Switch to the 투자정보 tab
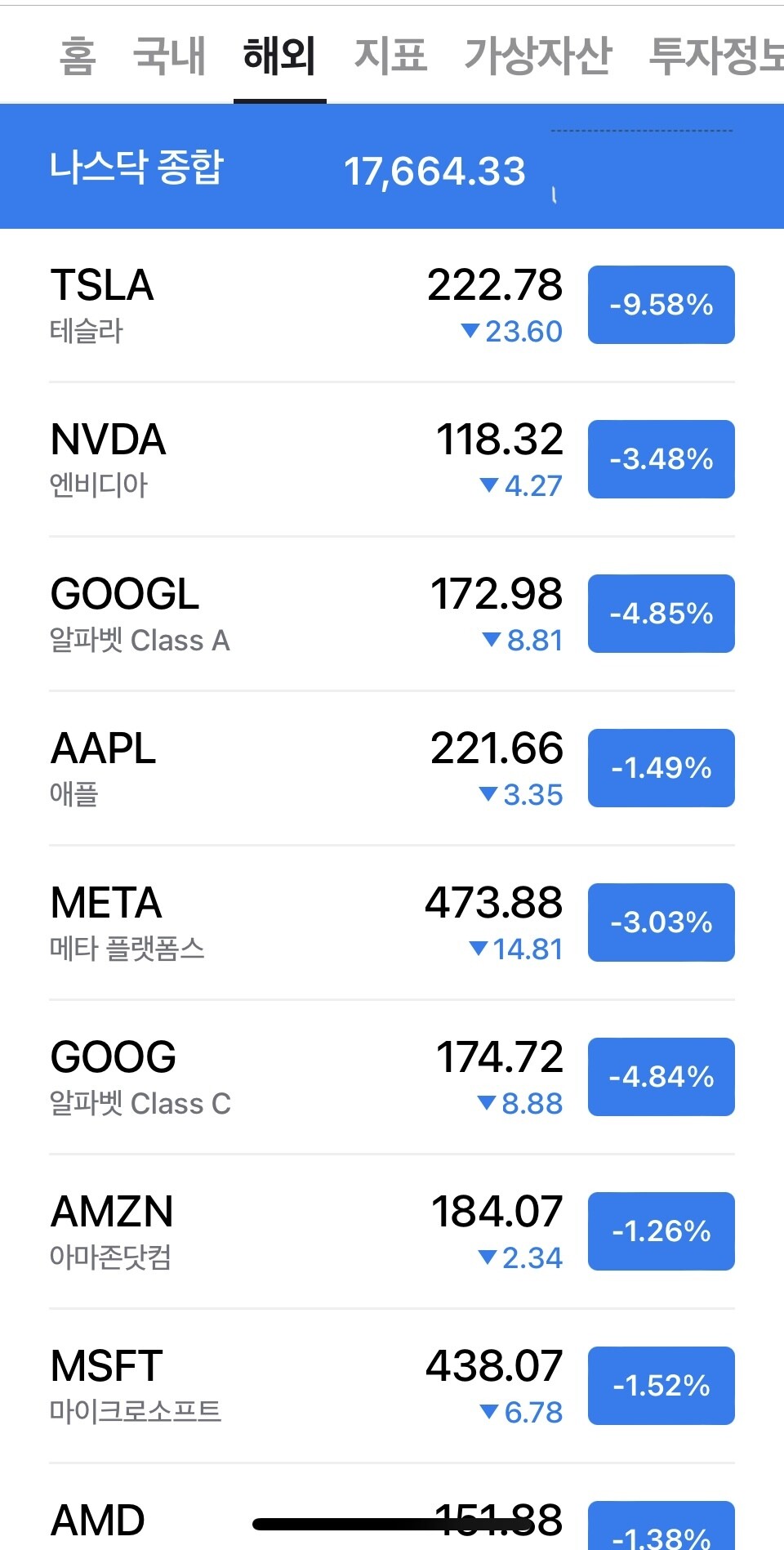Viewport: 784px width, 1550px height. [x=715, y=56]
